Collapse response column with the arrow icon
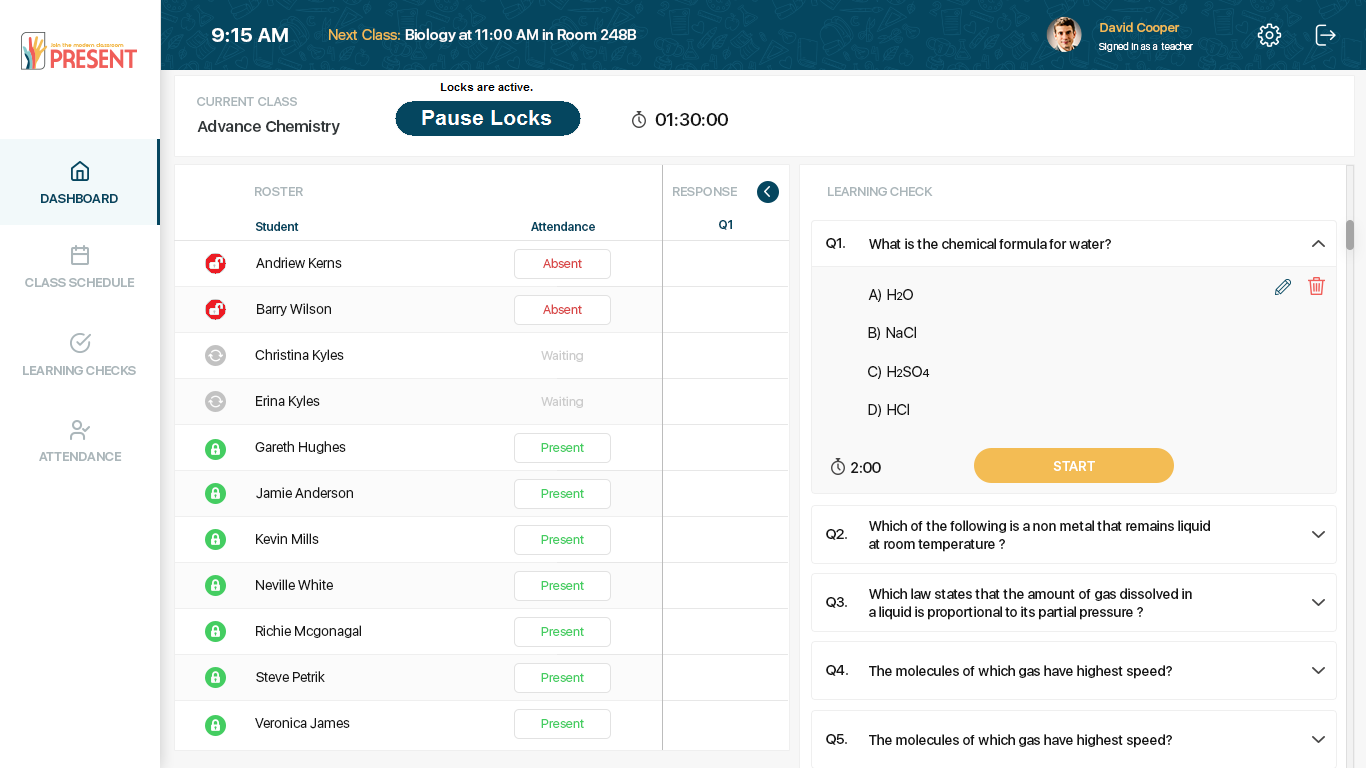The width and height of the screenshot is (1366, 768). (x=767, y=192)
